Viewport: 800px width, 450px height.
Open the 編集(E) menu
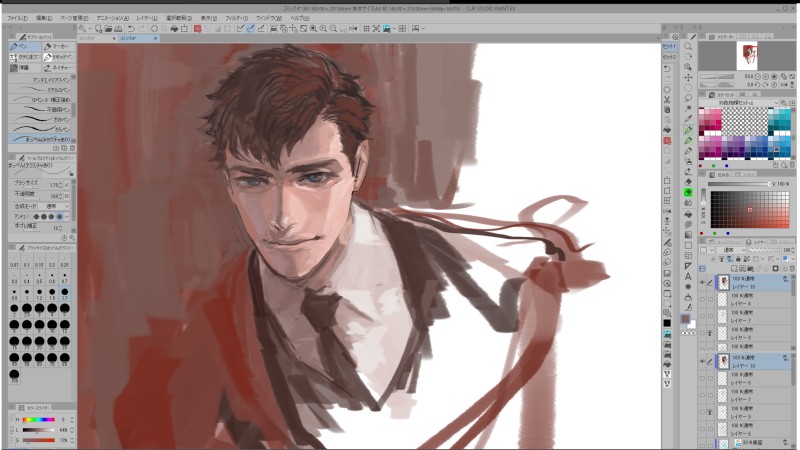click(x=44, y=18)
